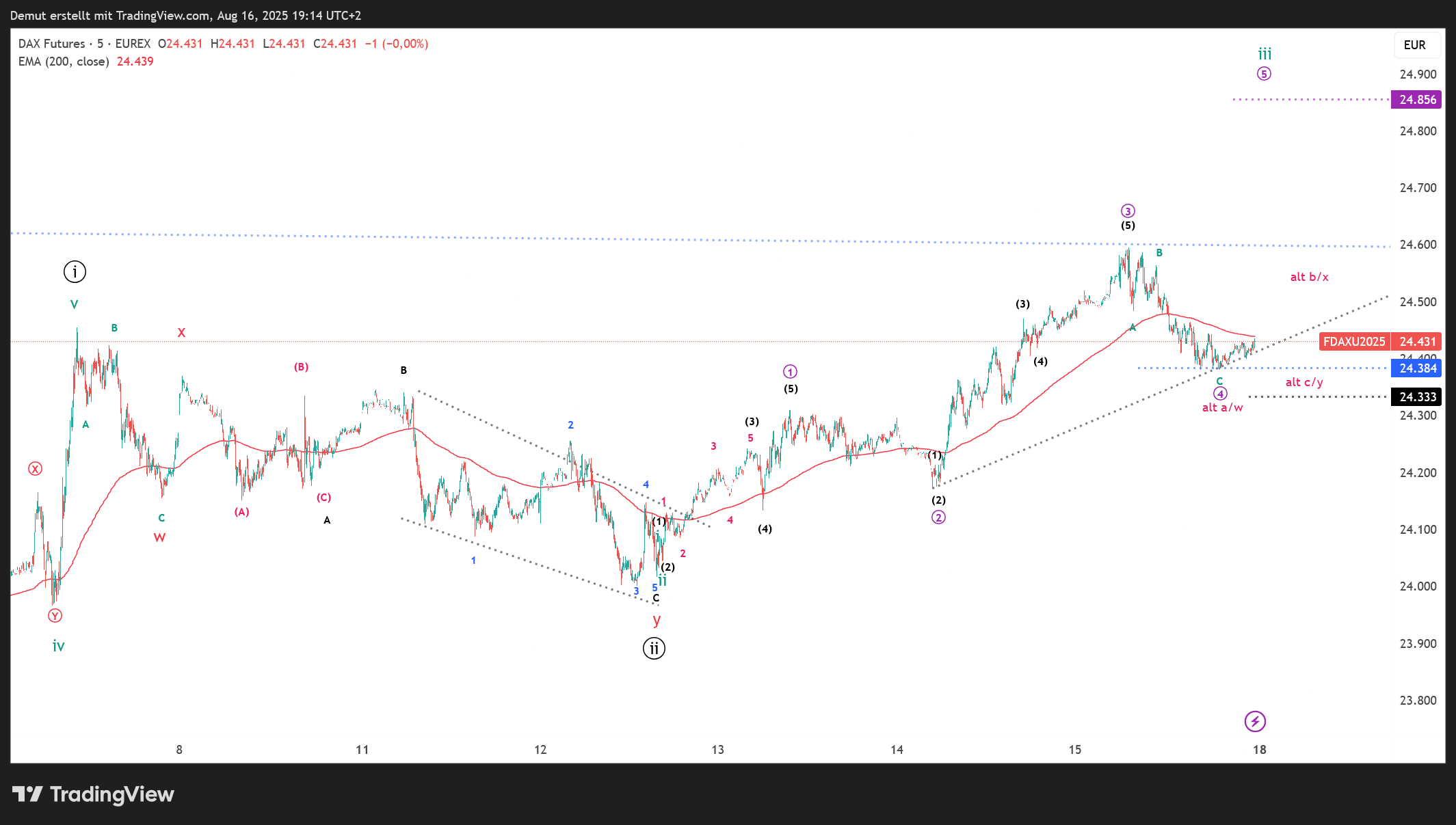Click the DAX Futures symbol title
This screenshot has width=1456, height=825.
pyautogui.click(x=51, y=44)
